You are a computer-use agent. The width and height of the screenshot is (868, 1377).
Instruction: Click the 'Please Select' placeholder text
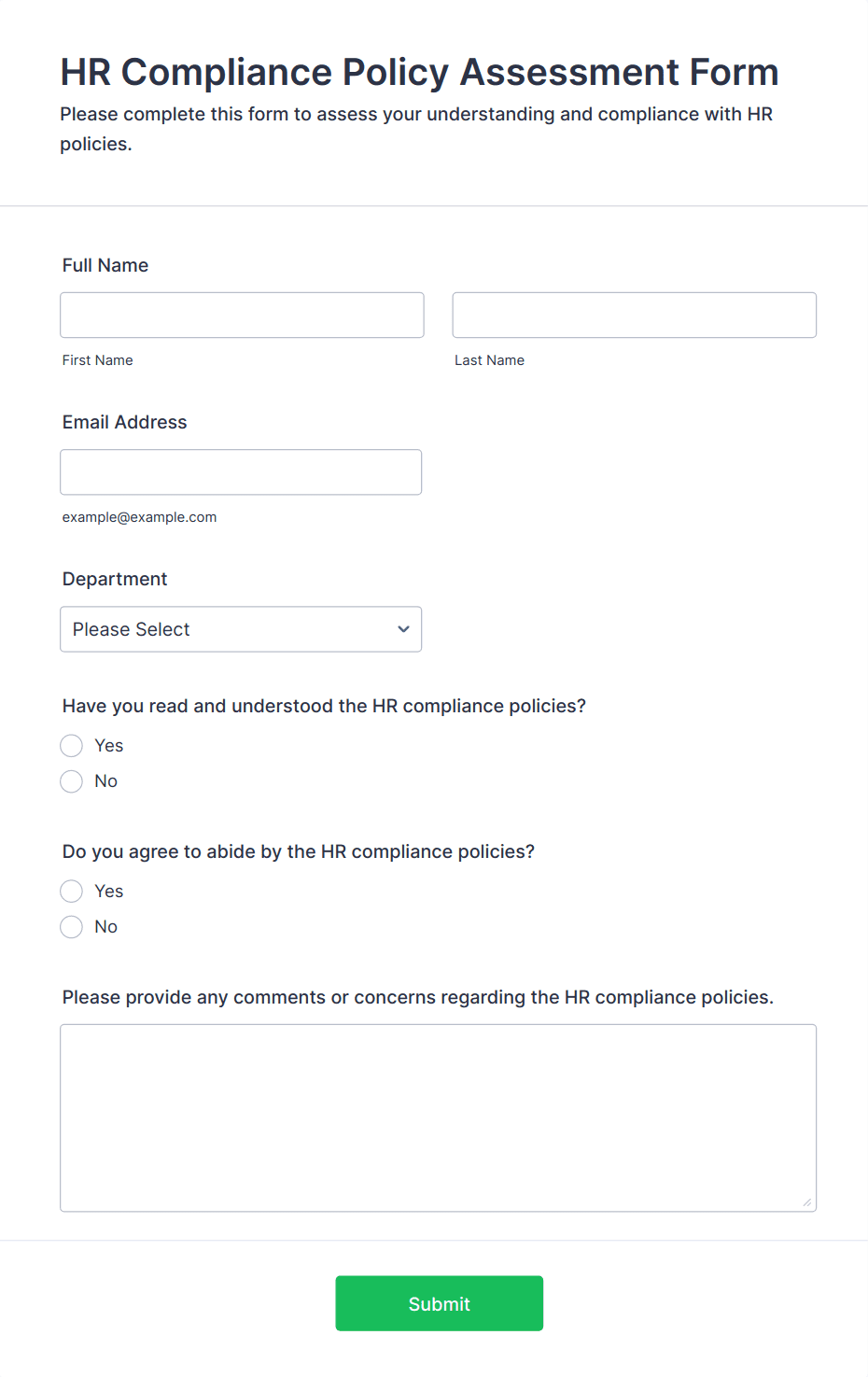coord(132,629)
